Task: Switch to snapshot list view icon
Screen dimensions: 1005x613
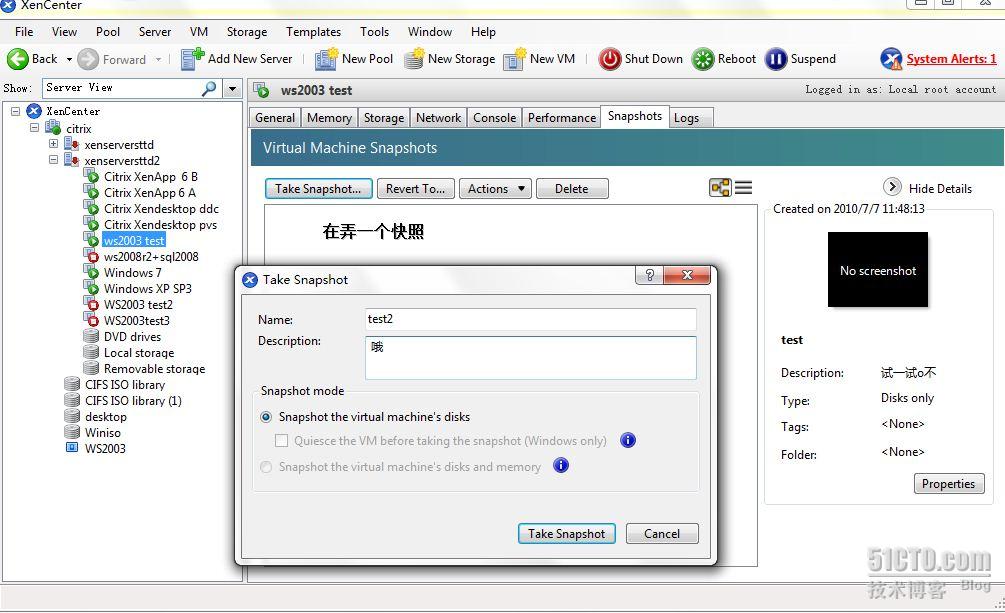Action: click(743, 188)
